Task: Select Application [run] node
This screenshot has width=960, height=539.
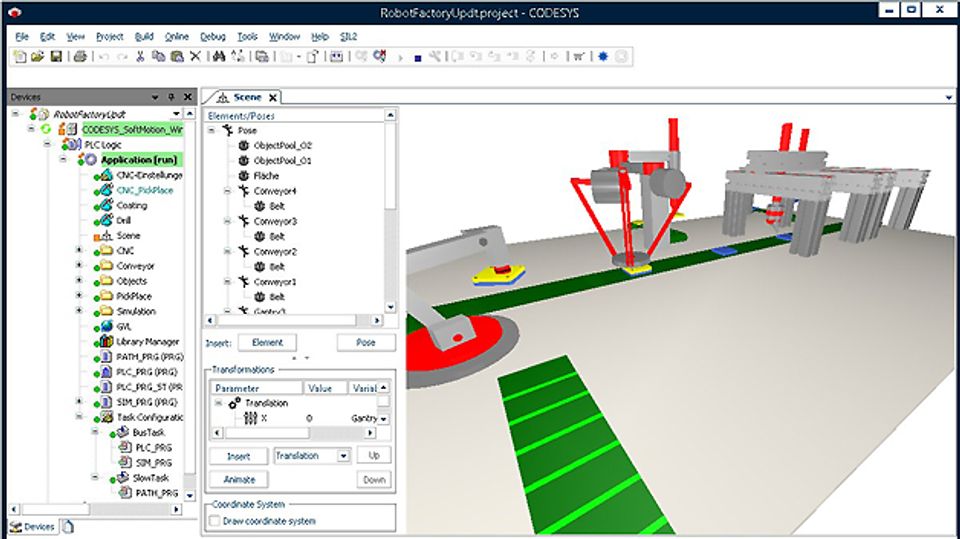Action: (139, 160)
